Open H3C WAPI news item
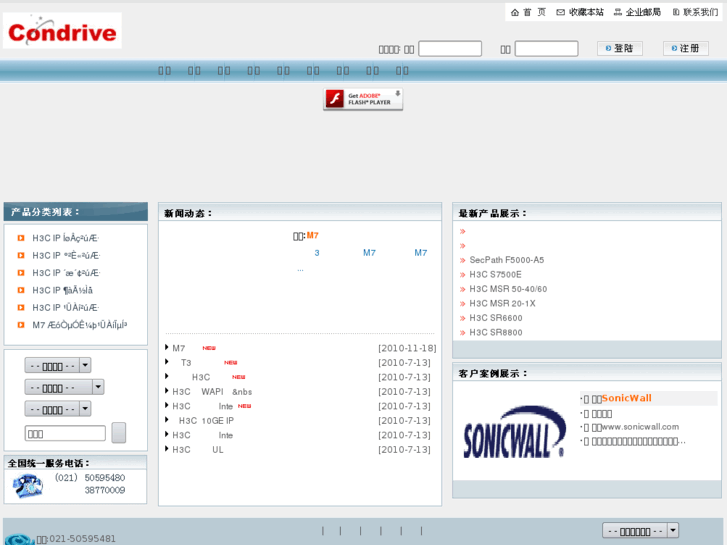The image size is (727, 545). coord(212,392)
